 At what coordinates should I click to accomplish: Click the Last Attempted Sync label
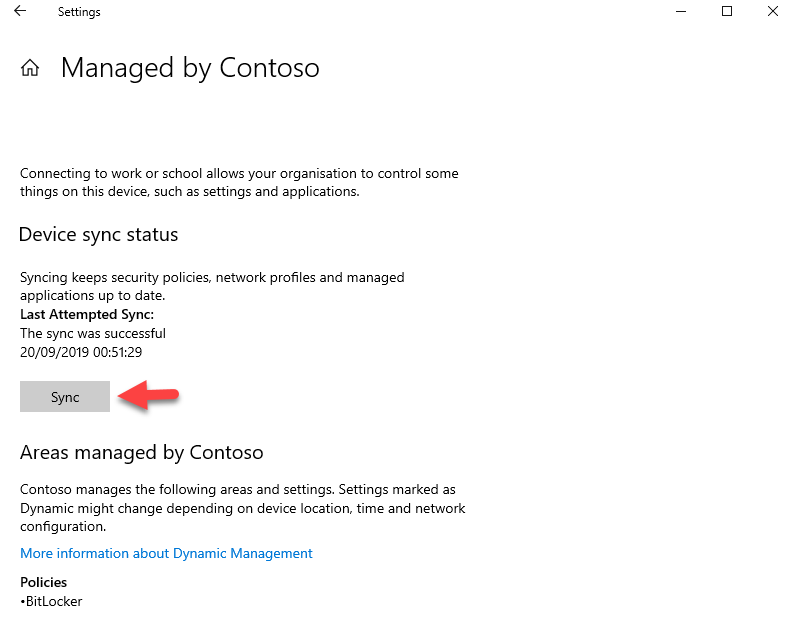click(87, 315)
